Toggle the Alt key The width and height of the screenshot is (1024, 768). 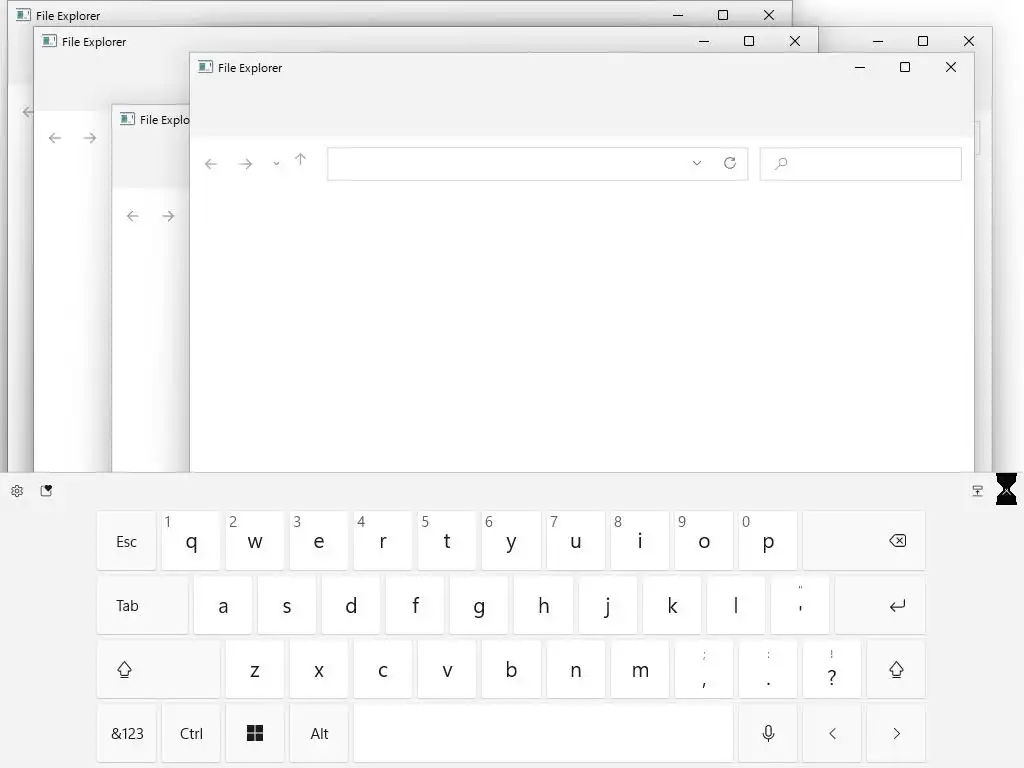click(x=319, y=733)
